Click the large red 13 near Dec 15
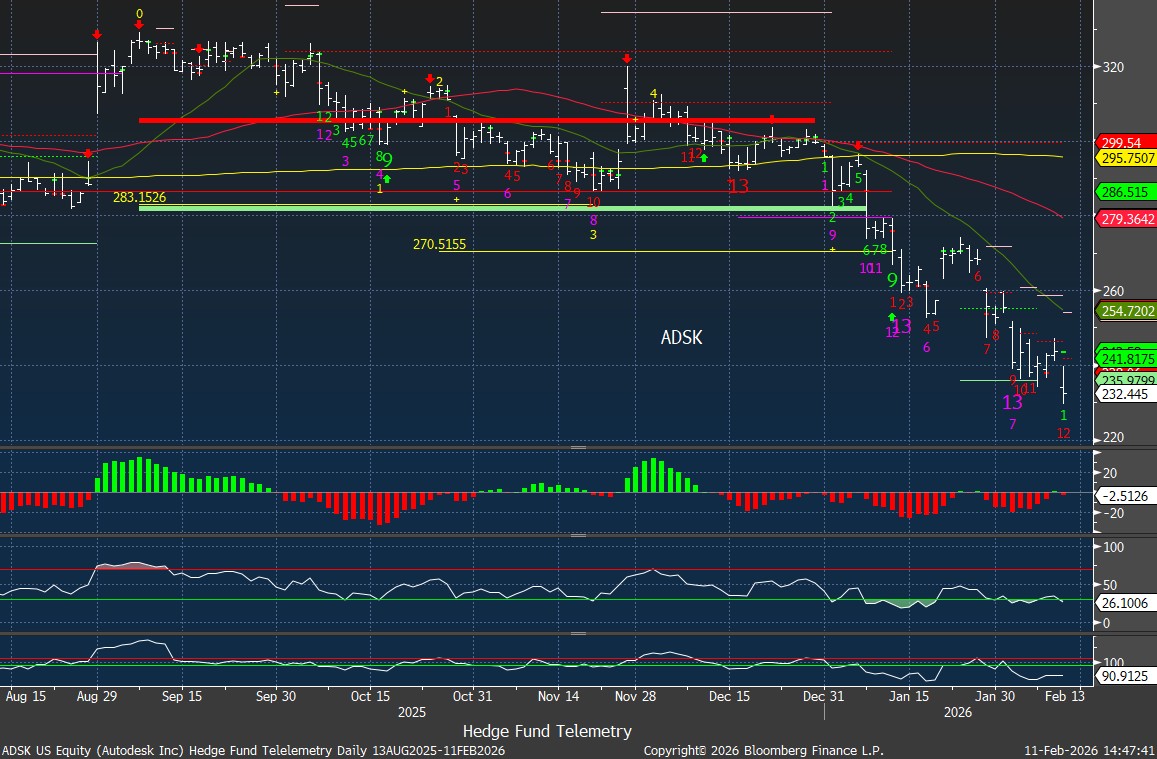The image size is (1157, 759). point(738,185)
